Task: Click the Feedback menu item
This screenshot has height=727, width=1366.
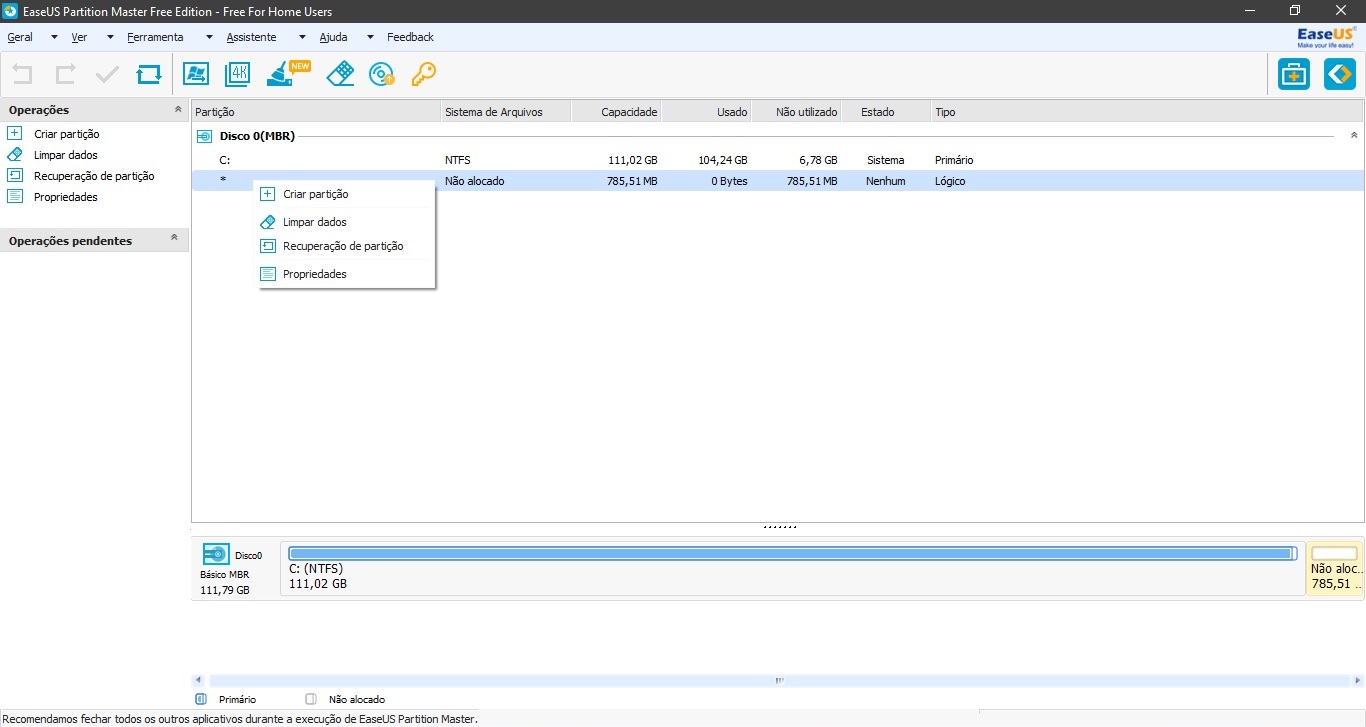Action: pyautogui.click(x=410, y=37)
